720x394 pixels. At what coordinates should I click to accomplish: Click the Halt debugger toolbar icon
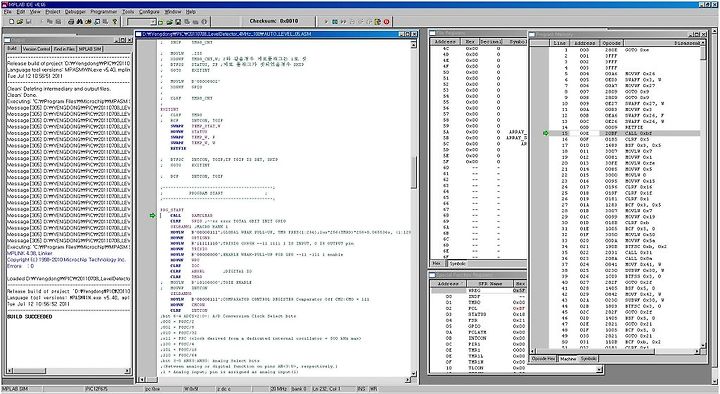click(335, 22)
